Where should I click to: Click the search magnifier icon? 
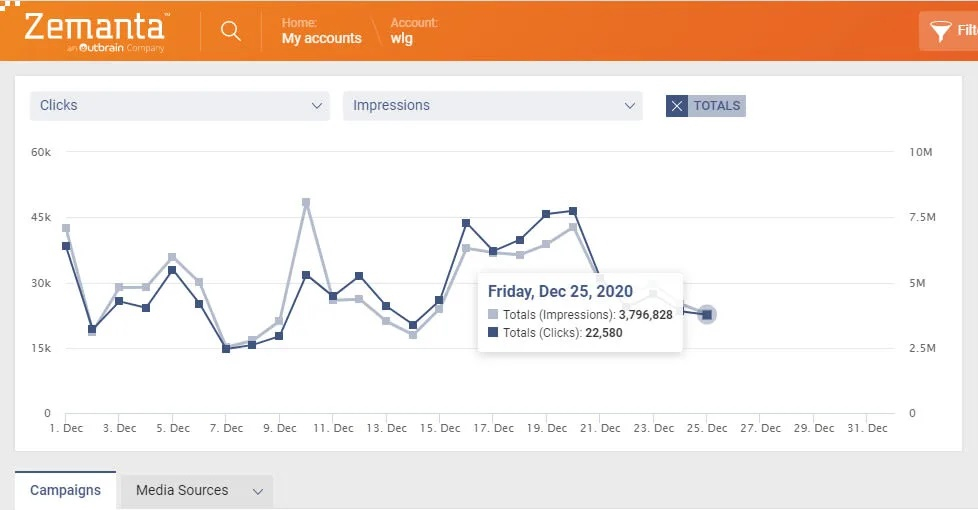[231, 31]
